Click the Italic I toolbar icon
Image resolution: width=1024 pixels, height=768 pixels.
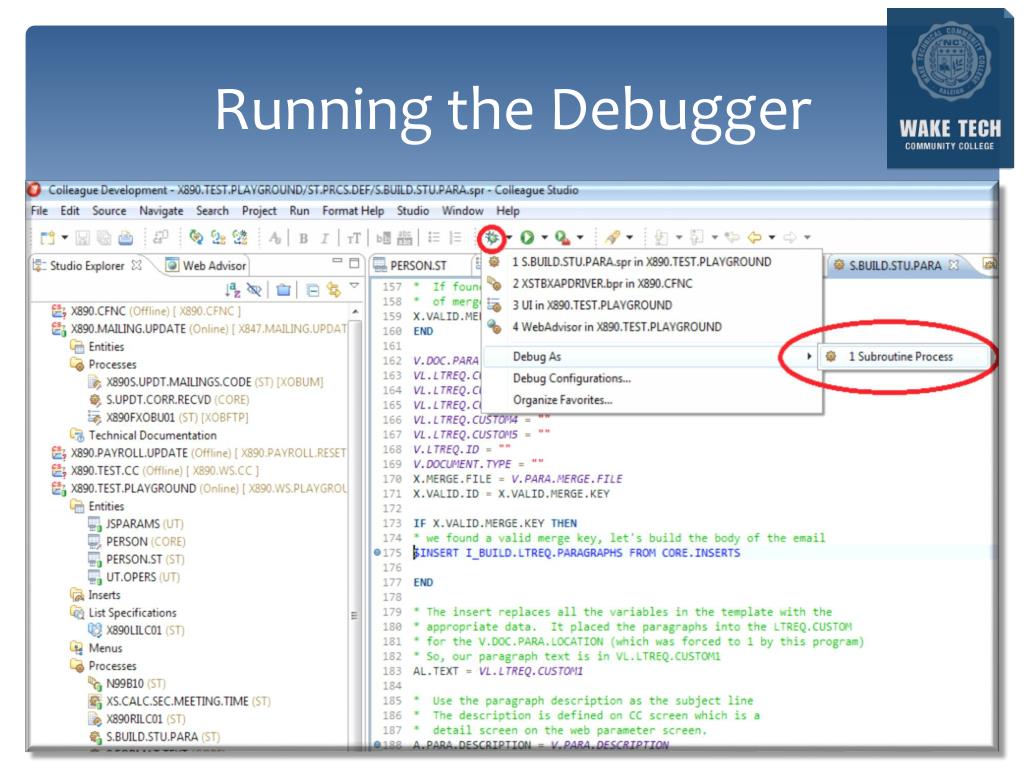325,238
